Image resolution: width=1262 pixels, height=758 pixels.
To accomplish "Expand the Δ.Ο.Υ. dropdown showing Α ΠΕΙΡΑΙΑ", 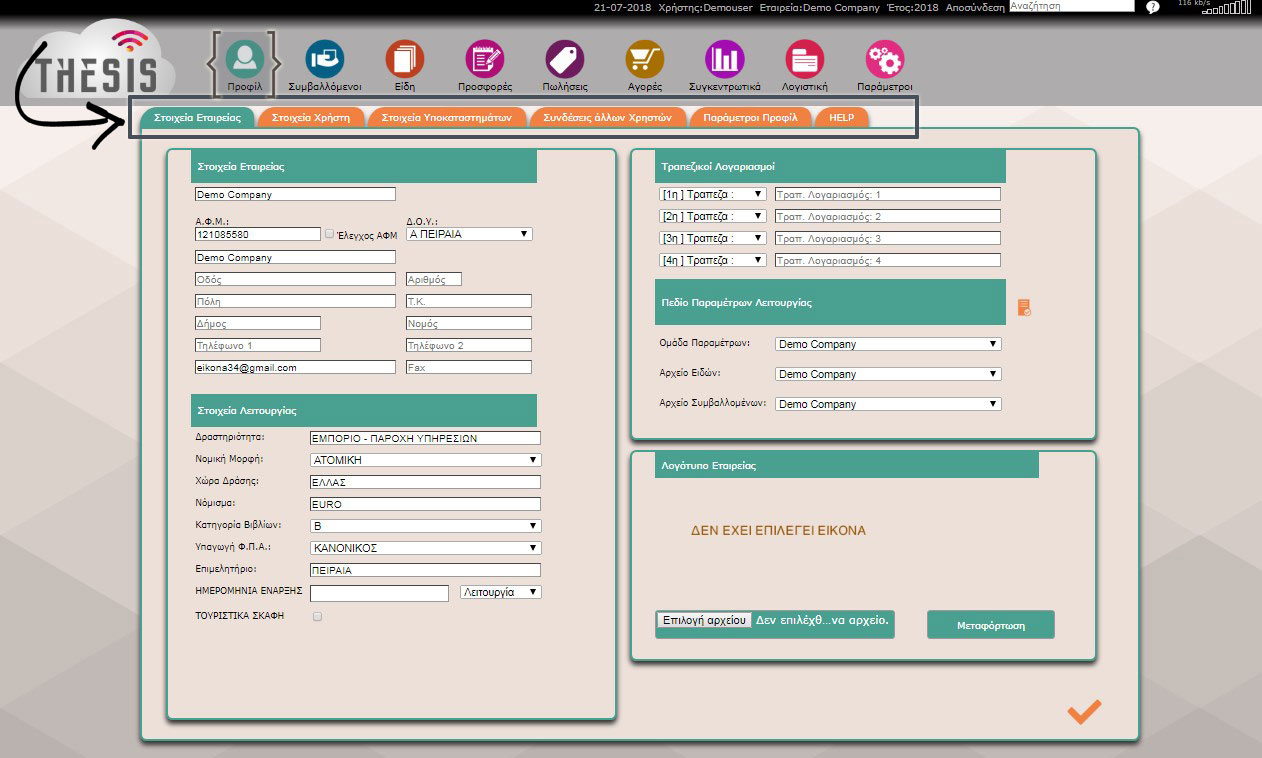I will [x=469, y=234].
